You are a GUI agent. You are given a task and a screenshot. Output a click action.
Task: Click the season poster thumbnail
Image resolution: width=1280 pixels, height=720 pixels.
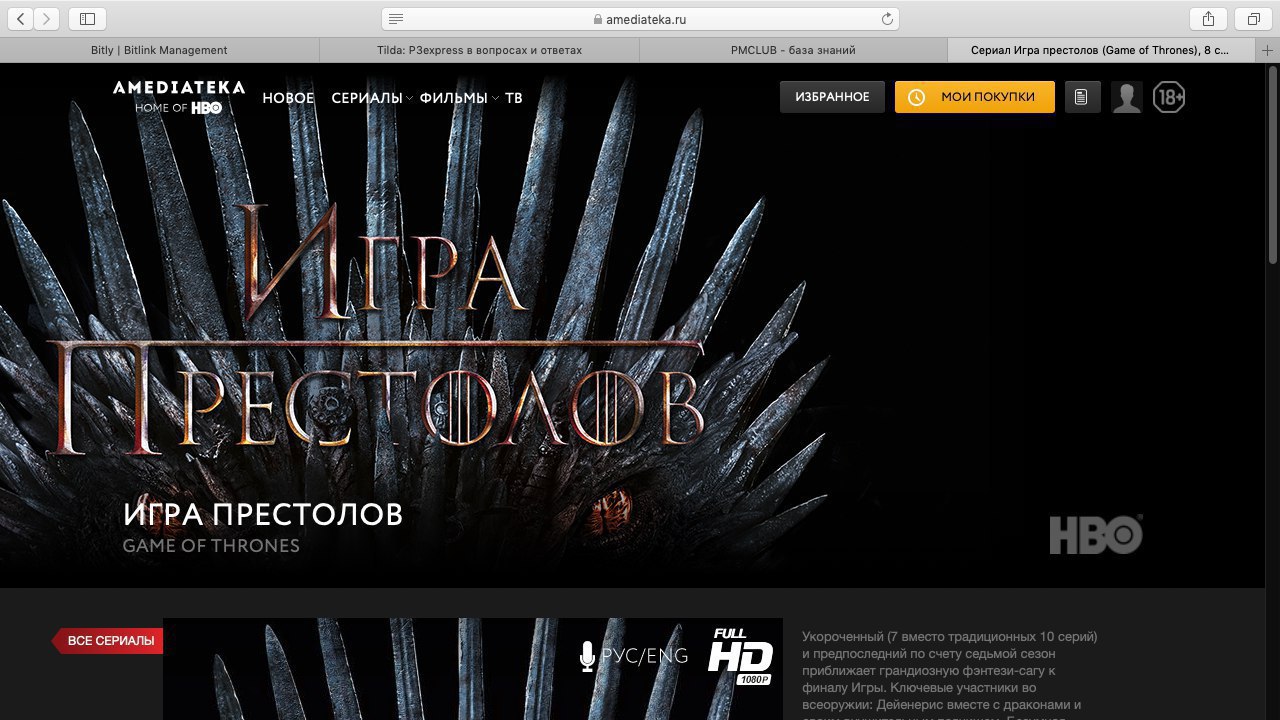coord(473,669)
